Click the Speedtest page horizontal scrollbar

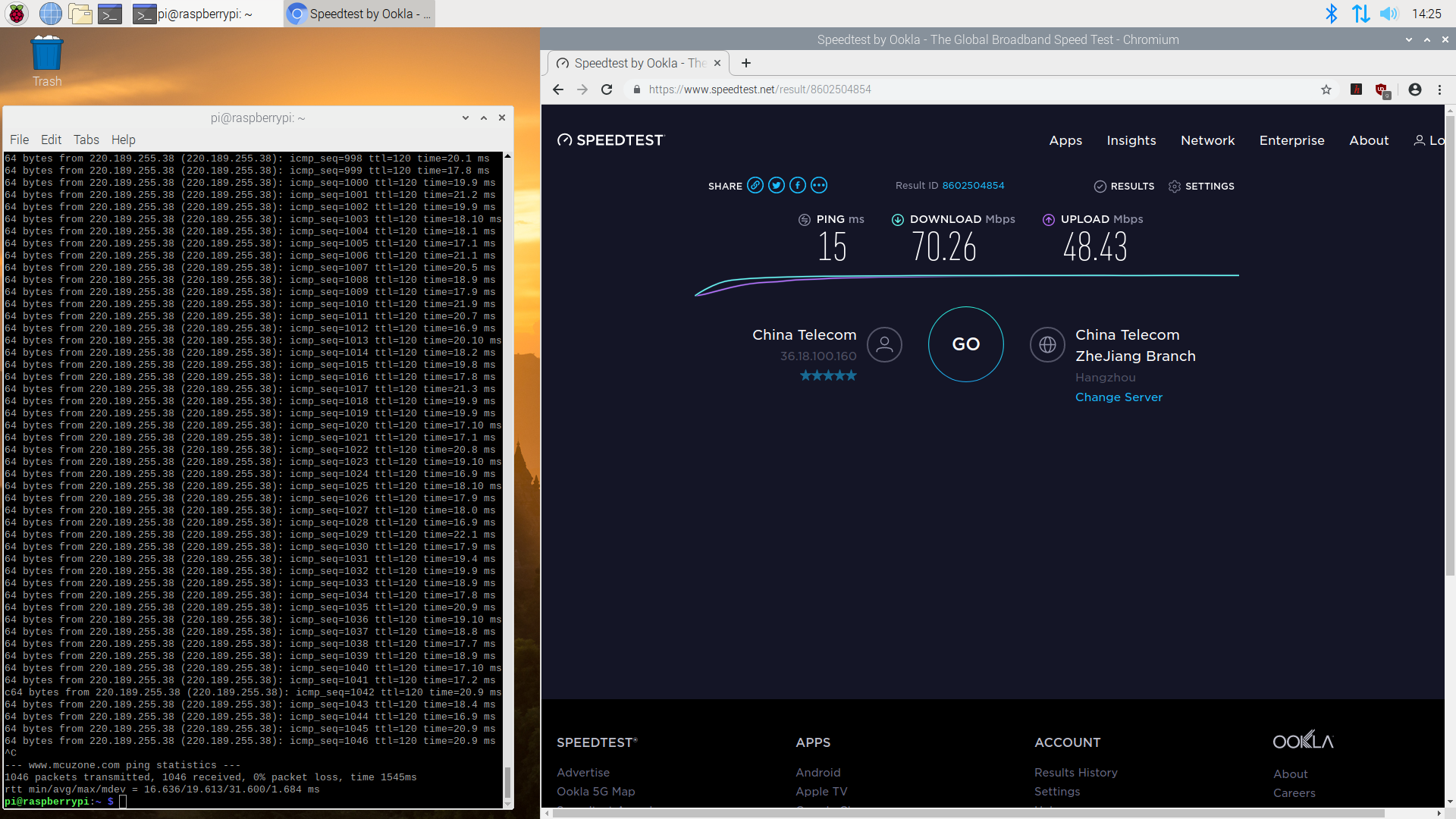click(x=968, y=813)
